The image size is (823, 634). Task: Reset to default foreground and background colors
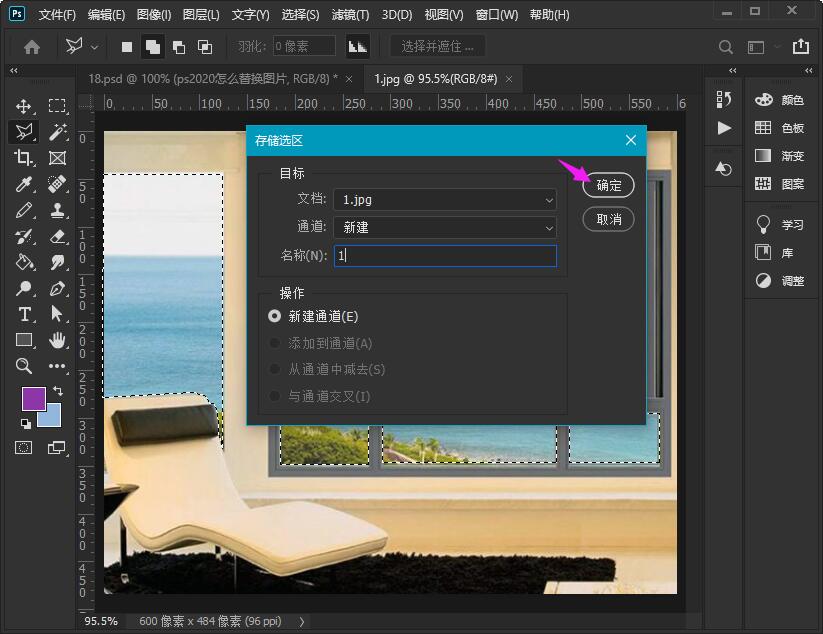(x=25, y=423)
